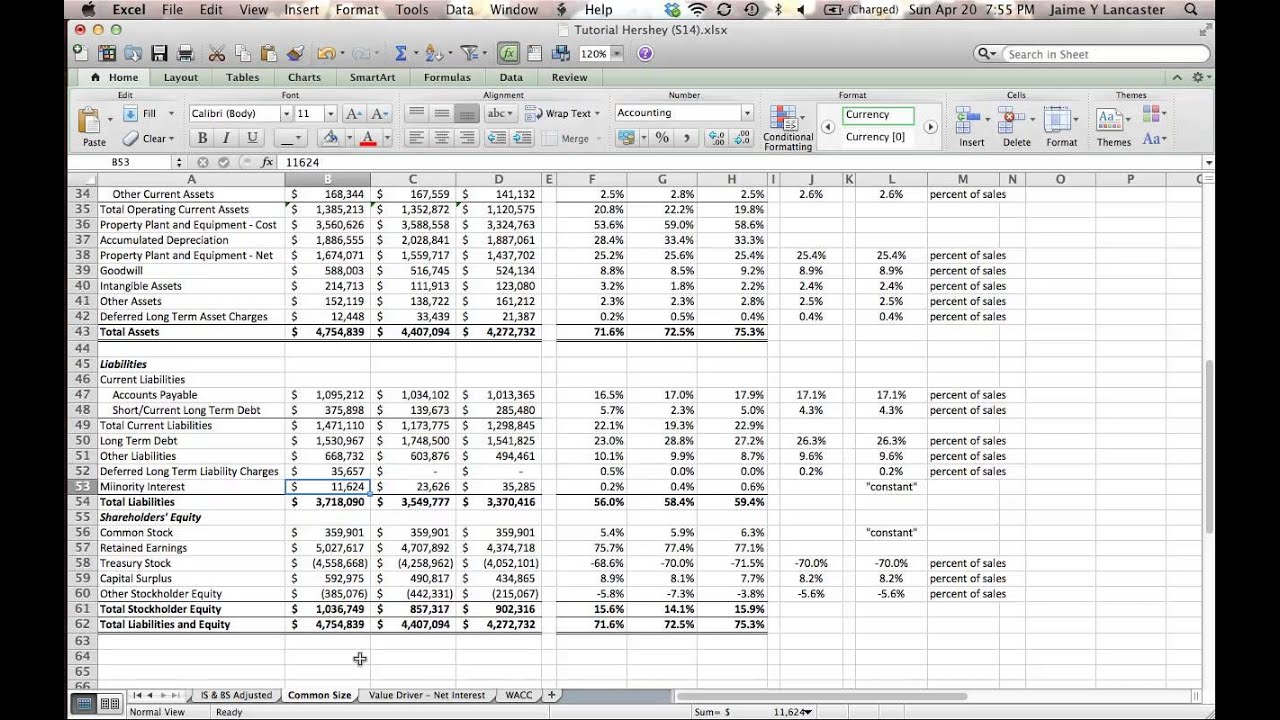
Task: Open the font name dropdown
Action: (286, 114)
